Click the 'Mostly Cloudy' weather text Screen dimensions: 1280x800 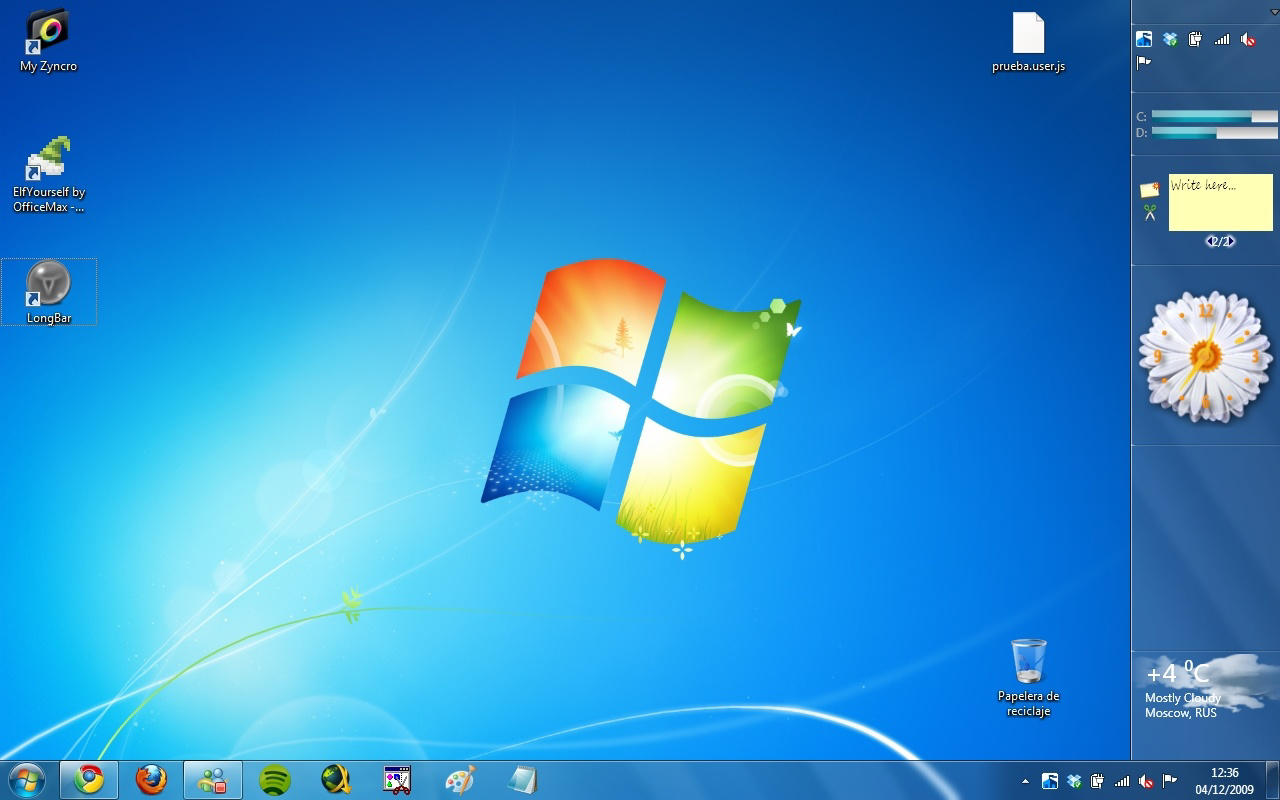[x=1183, y=698]
